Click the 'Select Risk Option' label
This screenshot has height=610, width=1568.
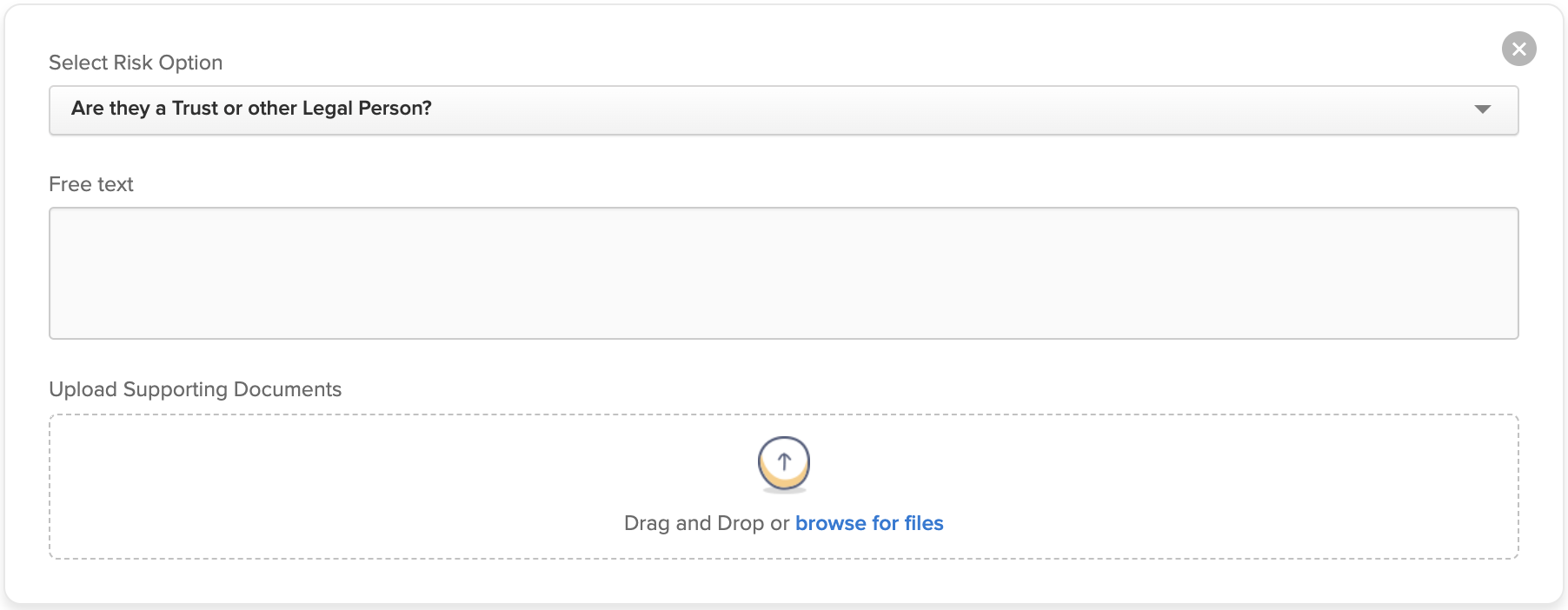[136, 63]
